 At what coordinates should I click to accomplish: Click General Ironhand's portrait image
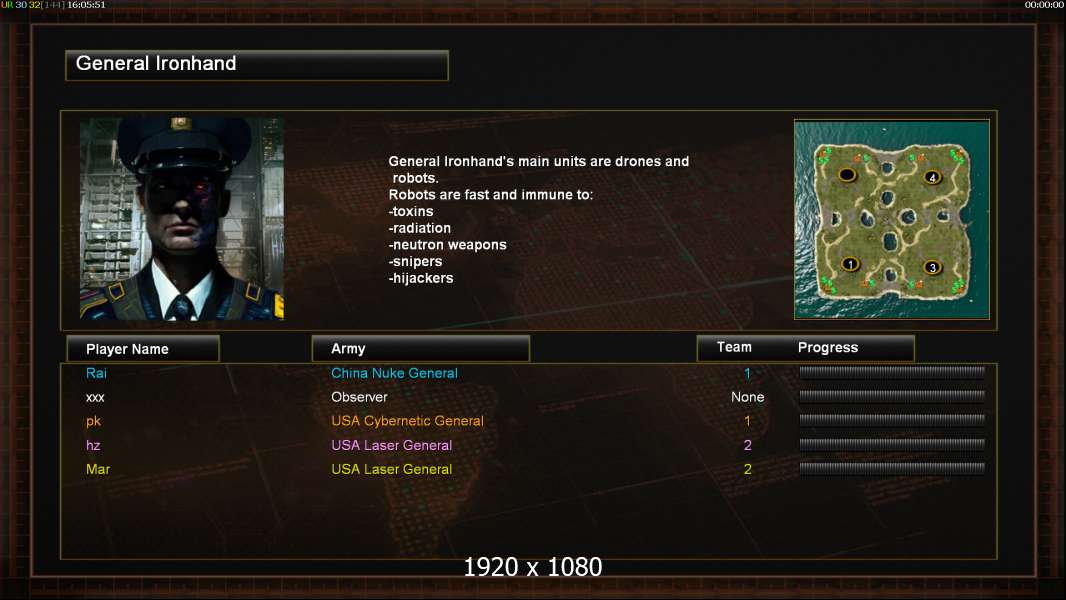(182, 218)
